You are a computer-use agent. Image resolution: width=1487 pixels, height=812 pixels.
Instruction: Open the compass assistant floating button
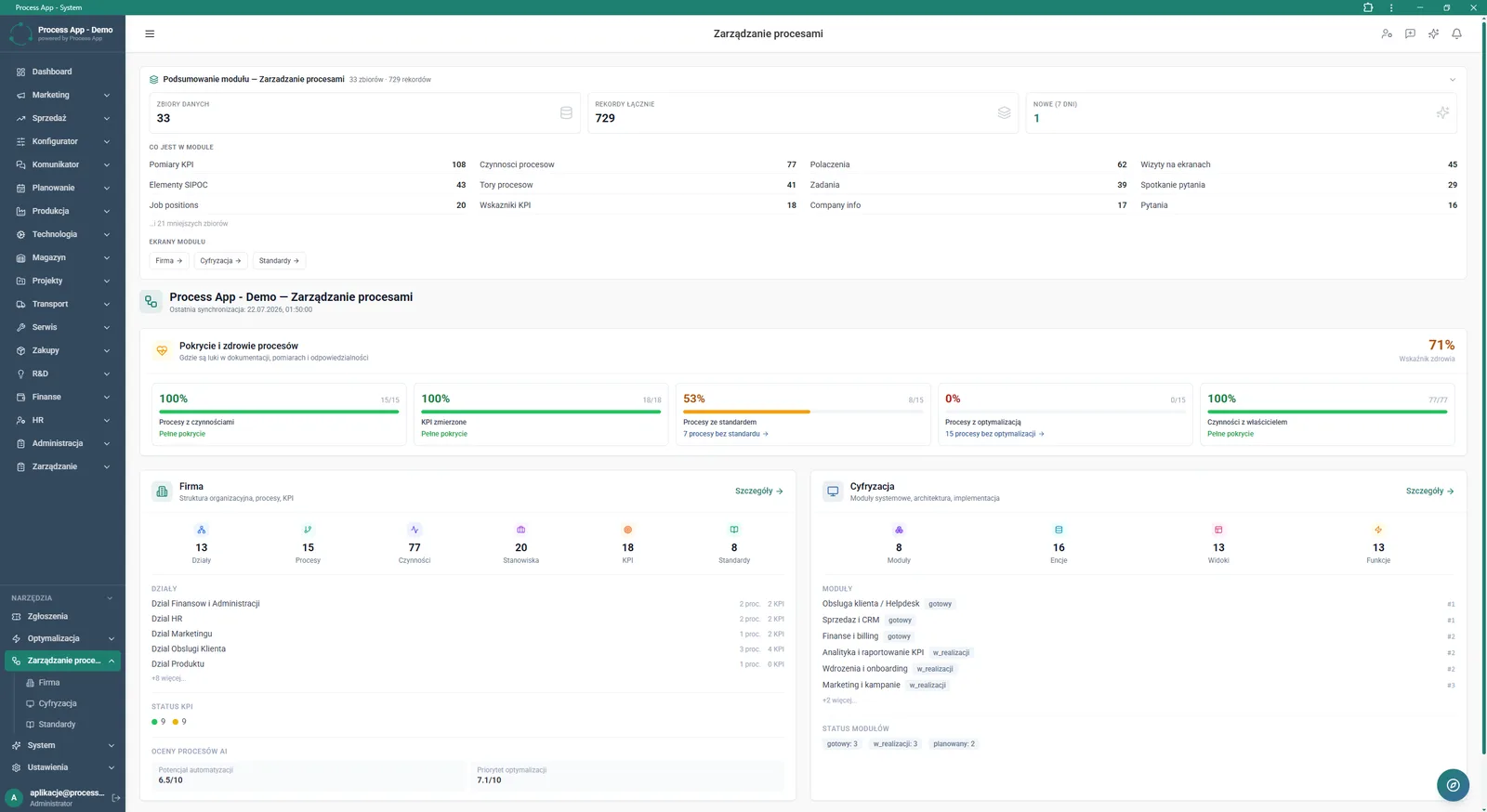(x=1453, y=785)
